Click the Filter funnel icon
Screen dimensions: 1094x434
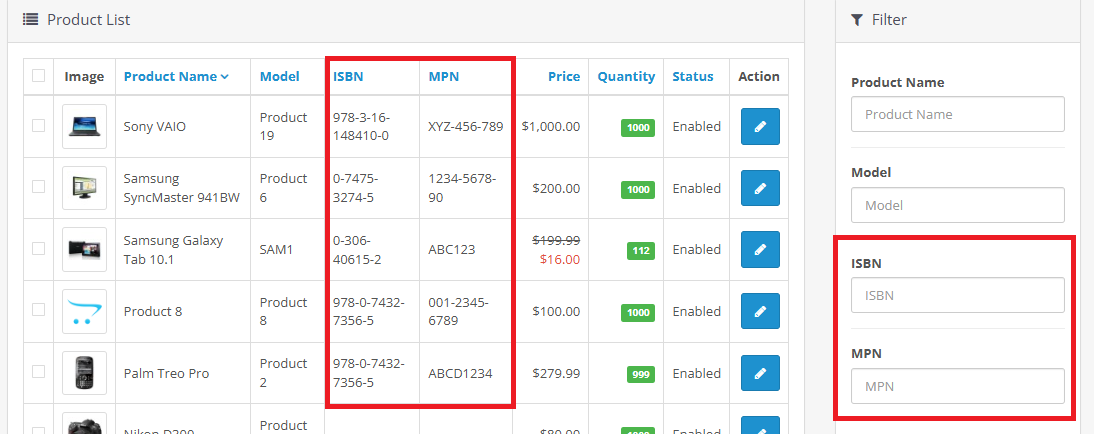[x=857, y=19]
